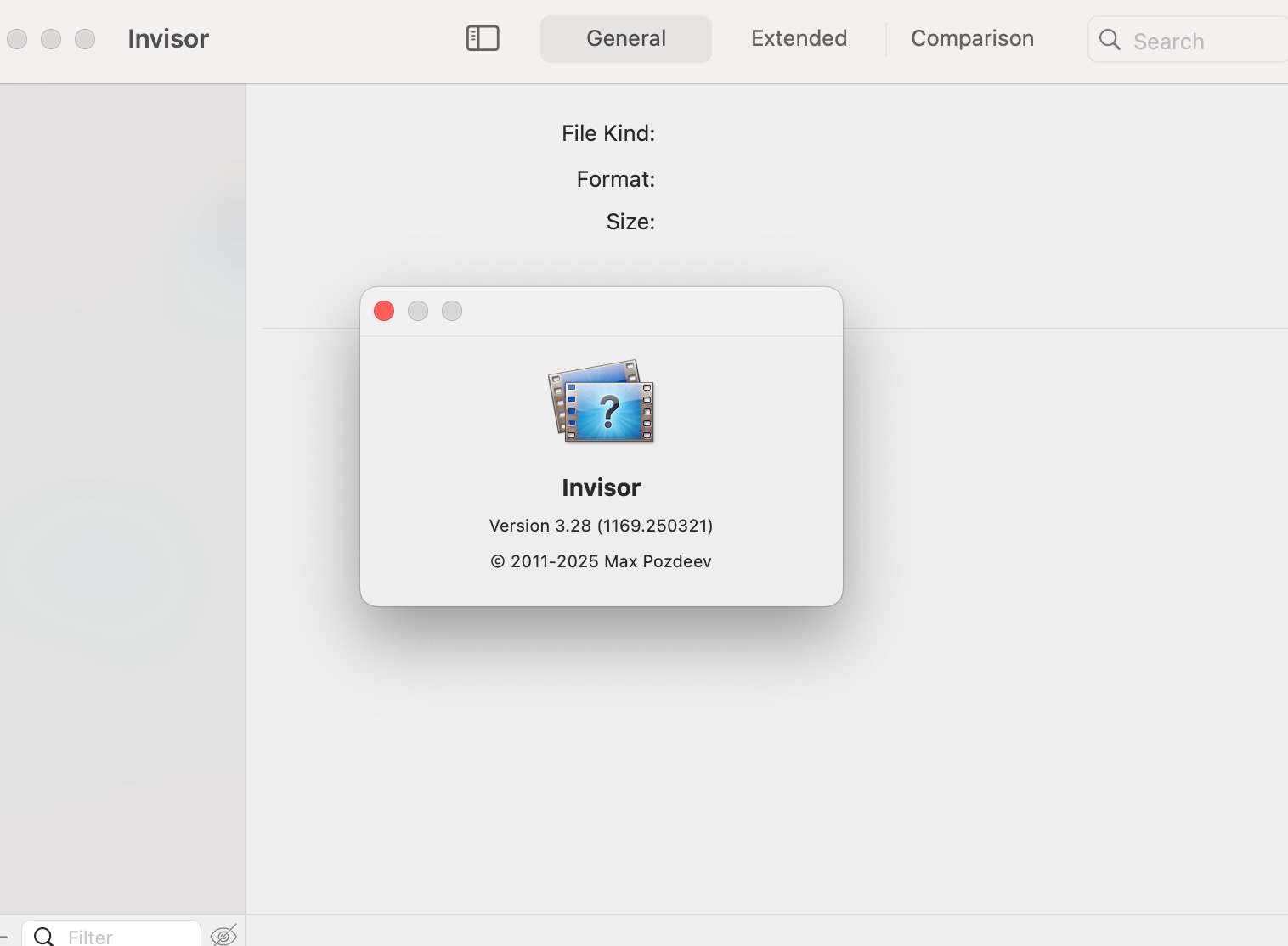Click the version text 3.28 in dialog
Viewport: 1288px width, 946px height.
[601, 526]
